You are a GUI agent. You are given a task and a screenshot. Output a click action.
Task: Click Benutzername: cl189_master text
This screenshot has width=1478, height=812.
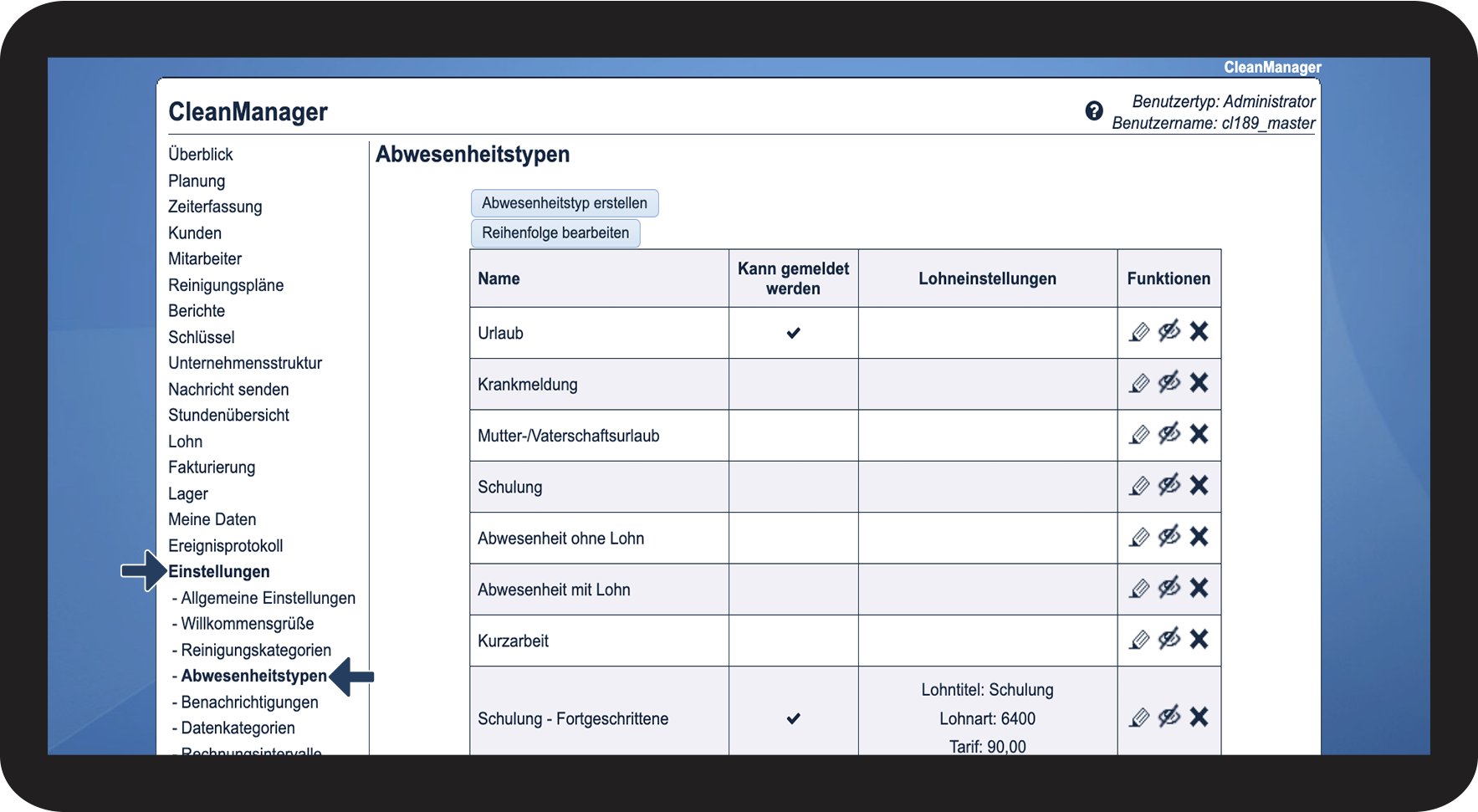coord(1213,124)
